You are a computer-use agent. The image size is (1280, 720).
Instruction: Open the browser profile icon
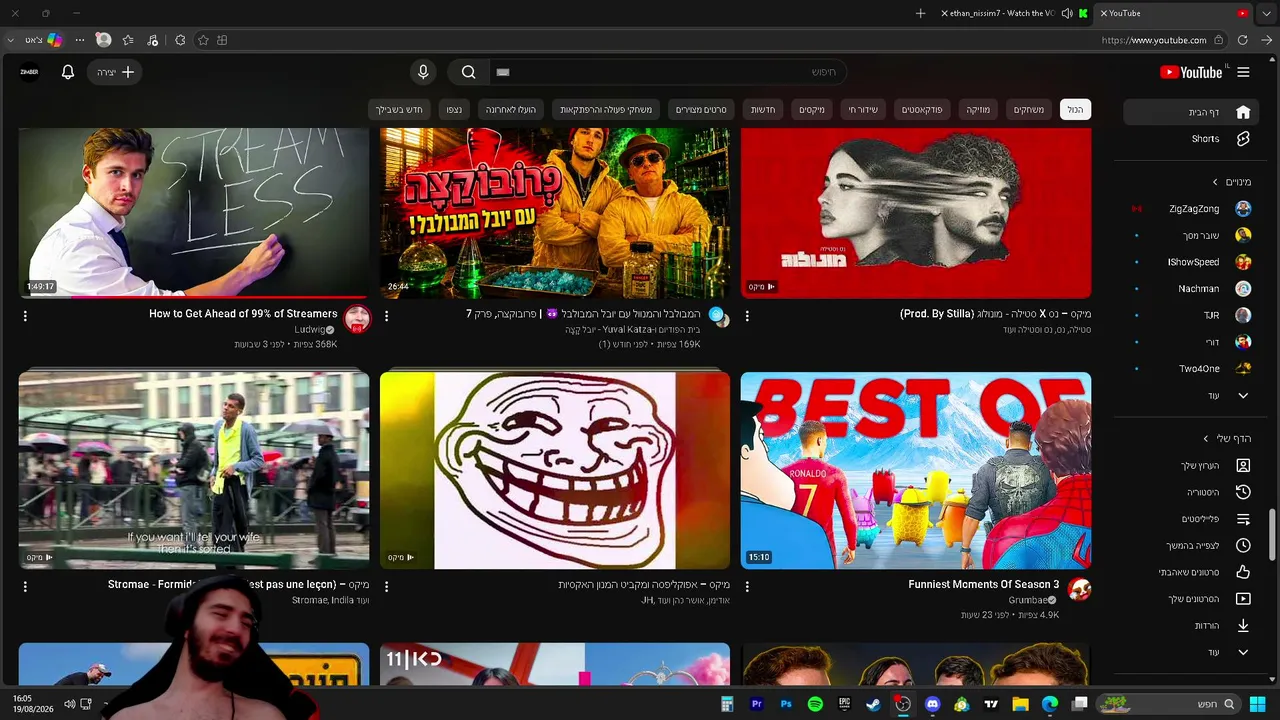(x=103, y=40)
